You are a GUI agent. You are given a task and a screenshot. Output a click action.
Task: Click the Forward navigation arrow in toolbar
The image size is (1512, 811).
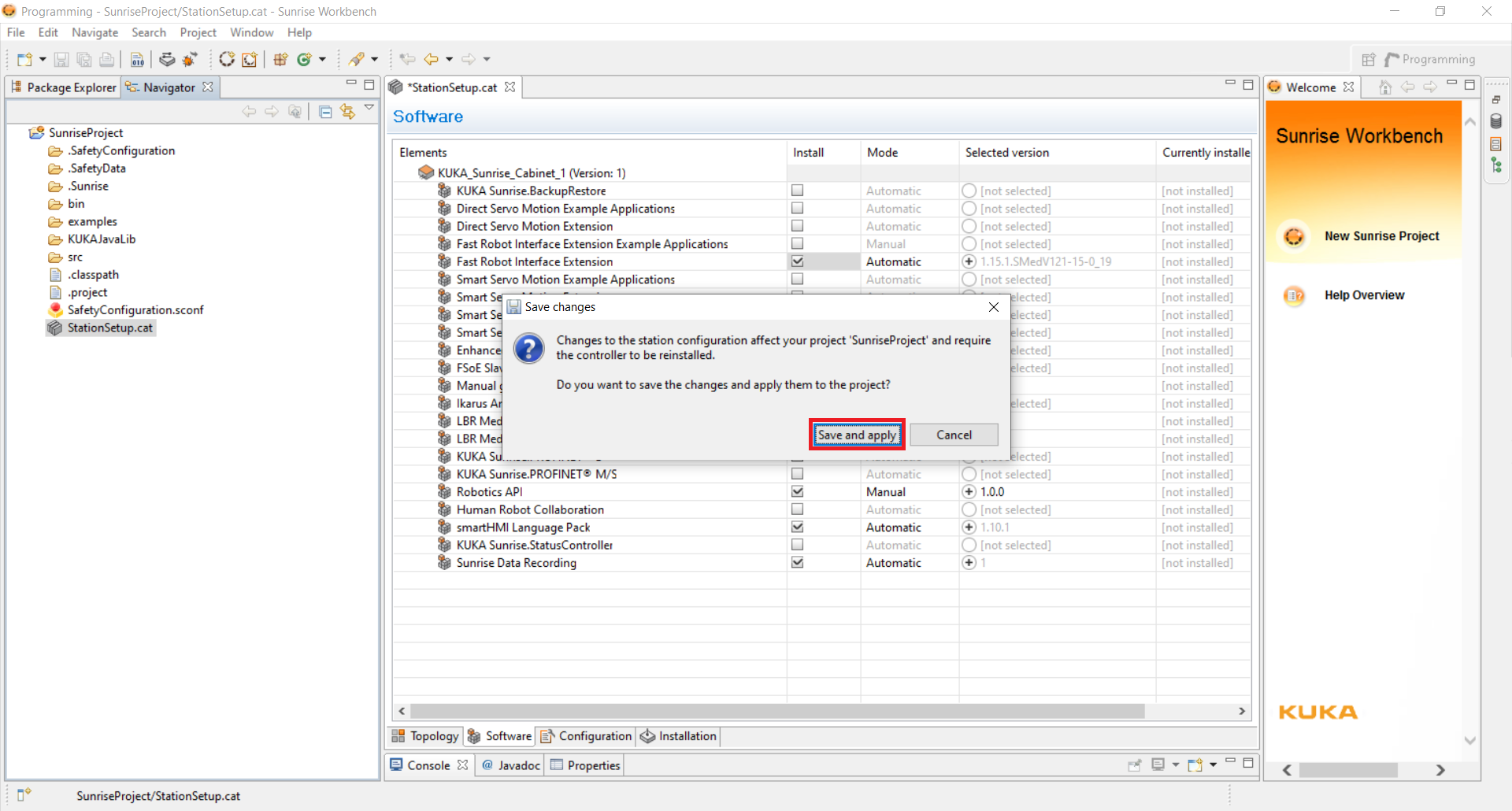click(469, 59)
